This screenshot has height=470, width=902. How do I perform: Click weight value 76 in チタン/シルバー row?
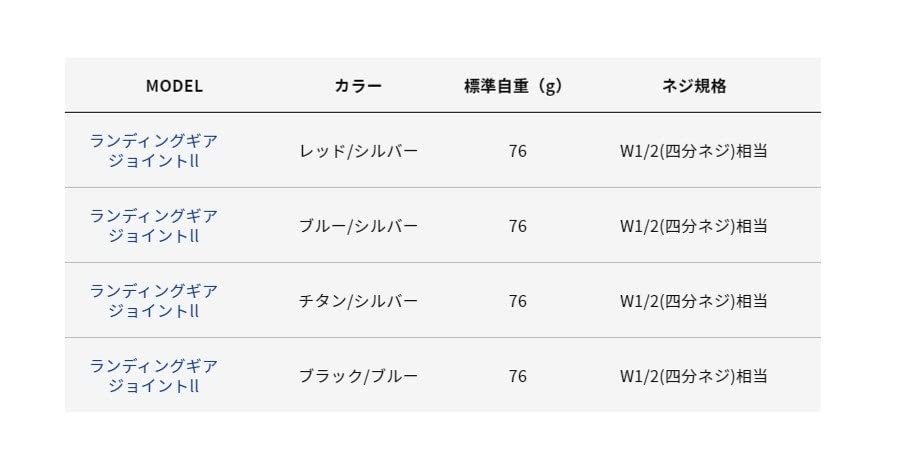(517, 301)
